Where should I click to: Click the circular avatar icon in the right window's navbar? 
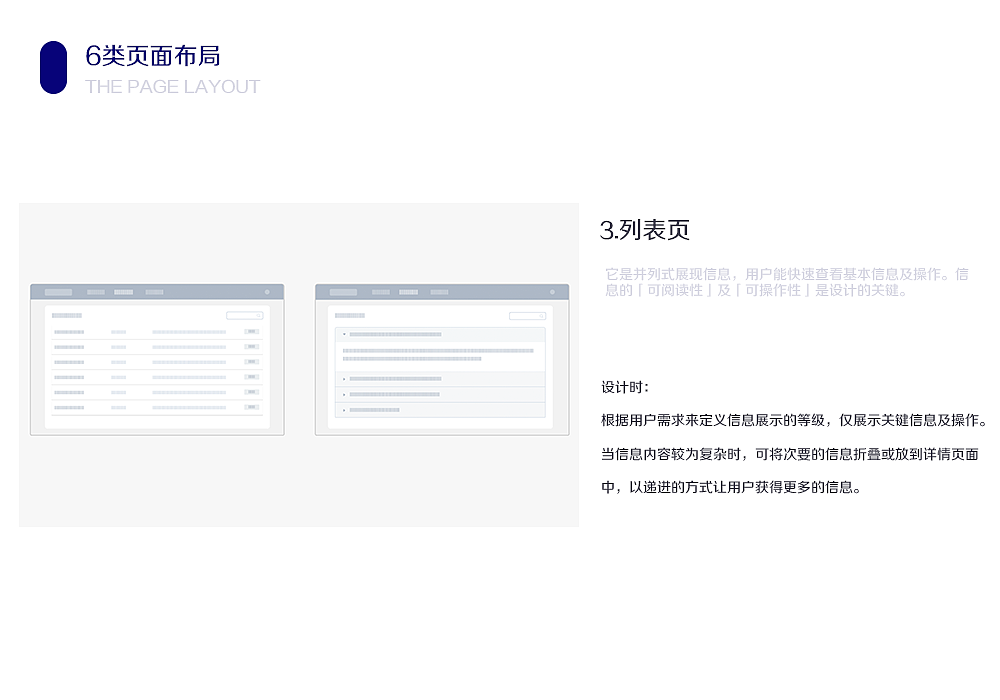point(552,292)
